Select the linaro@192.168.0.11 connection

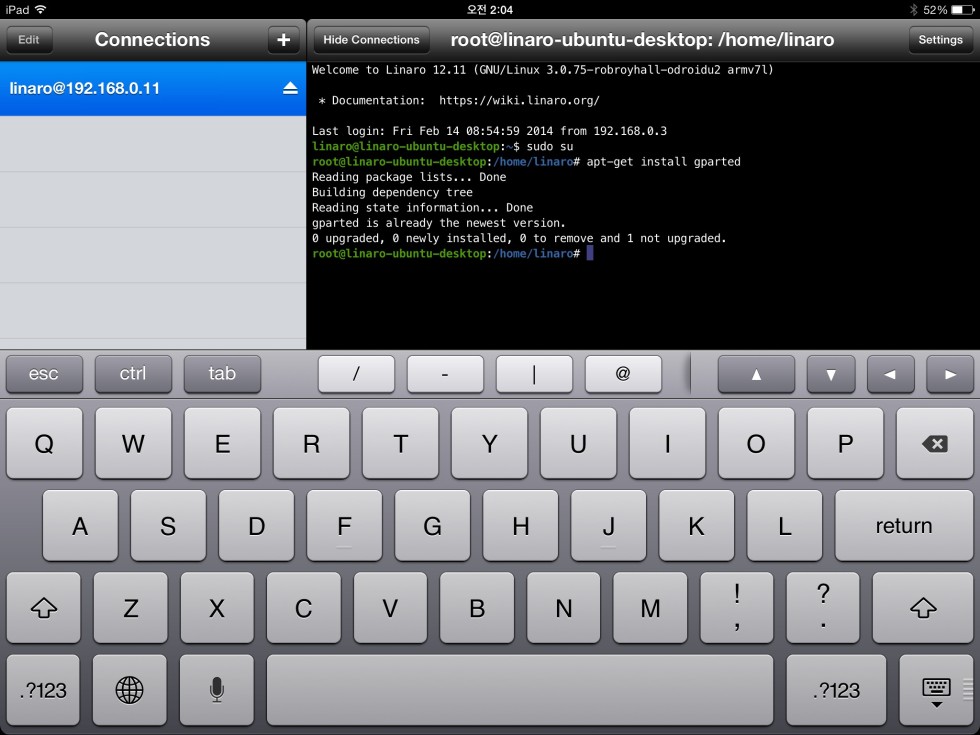coord(130,88)
